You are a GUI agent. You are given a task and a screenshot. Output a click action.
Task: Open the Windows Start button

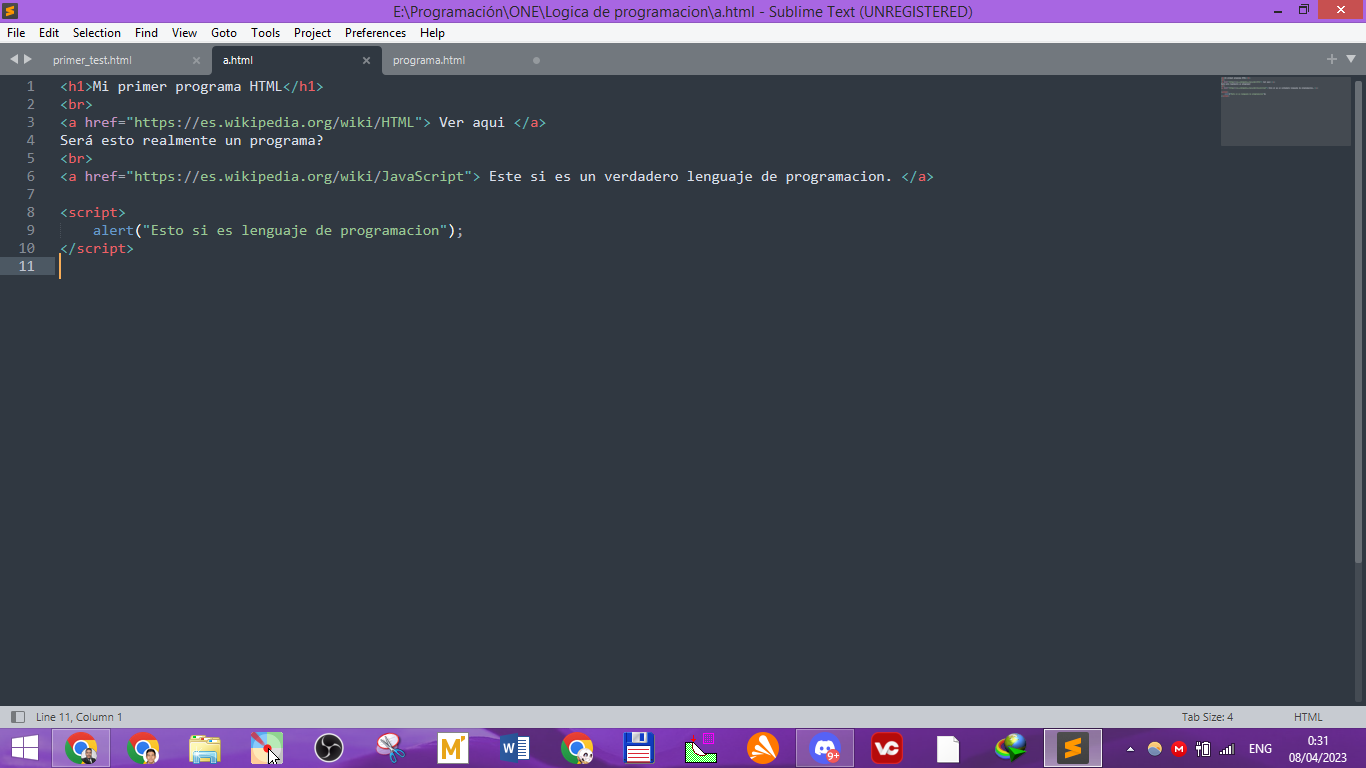point(24,748)
